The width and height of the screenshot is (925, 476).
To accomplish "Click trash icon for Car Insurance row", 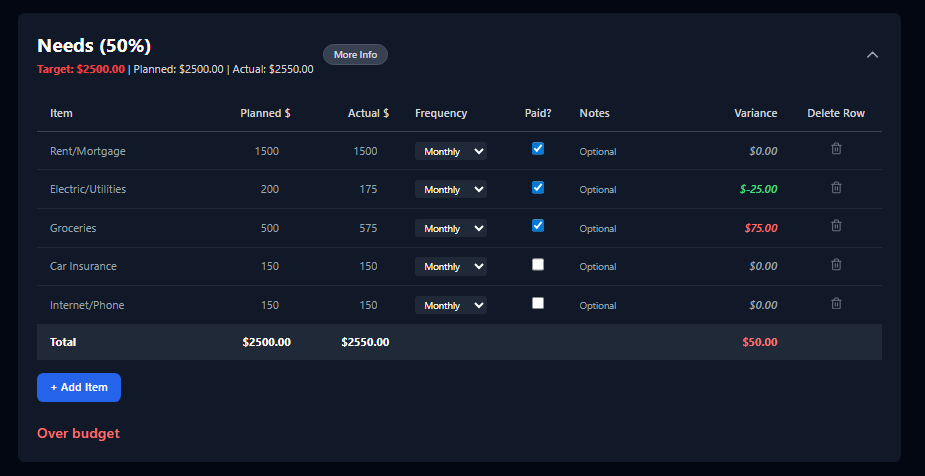I will point(836,264).
